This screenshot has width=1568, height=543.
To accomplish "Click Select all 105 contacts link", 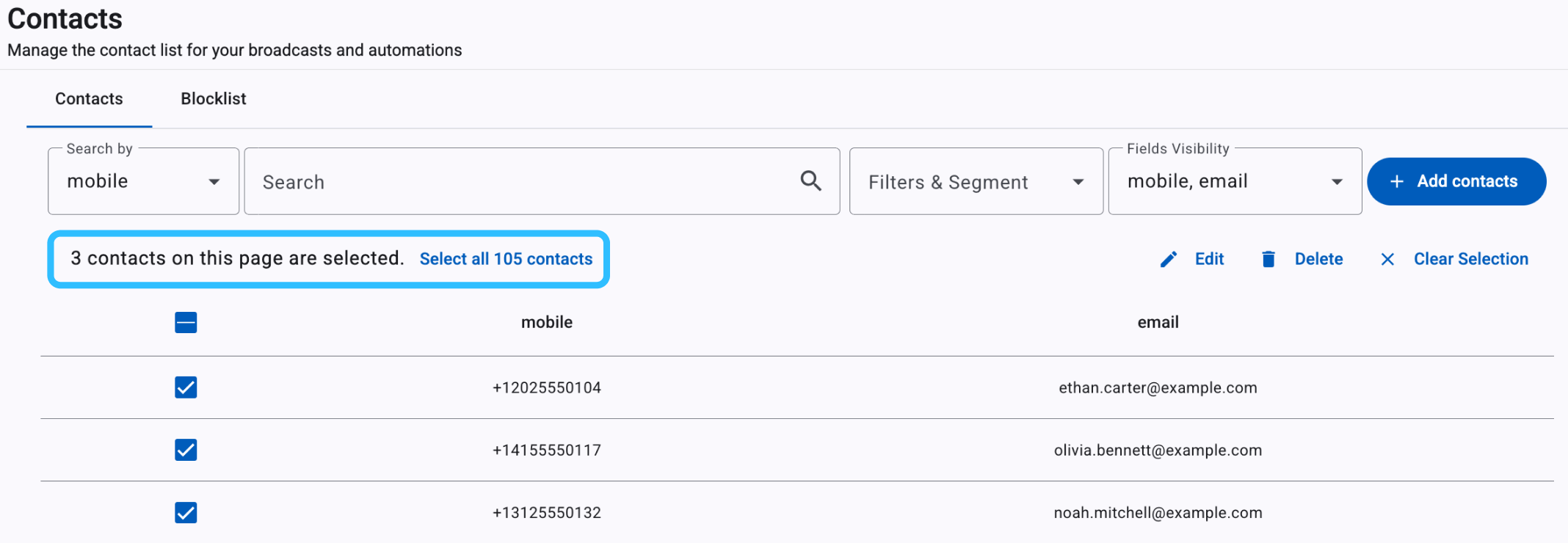I will pyautogui.click(x=506, y=259).
